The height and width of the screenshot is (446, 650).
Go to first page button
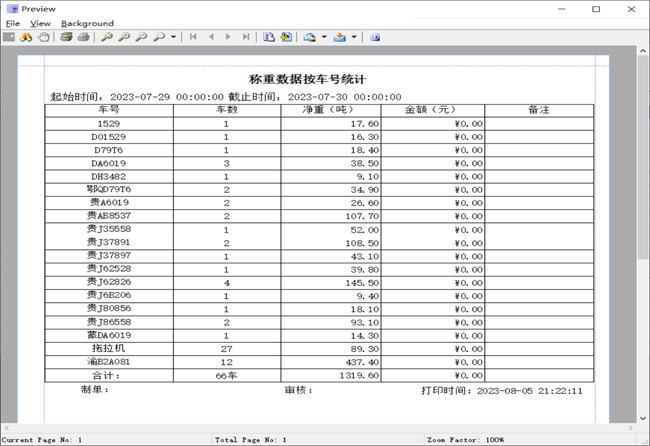(x=193, y=37)
